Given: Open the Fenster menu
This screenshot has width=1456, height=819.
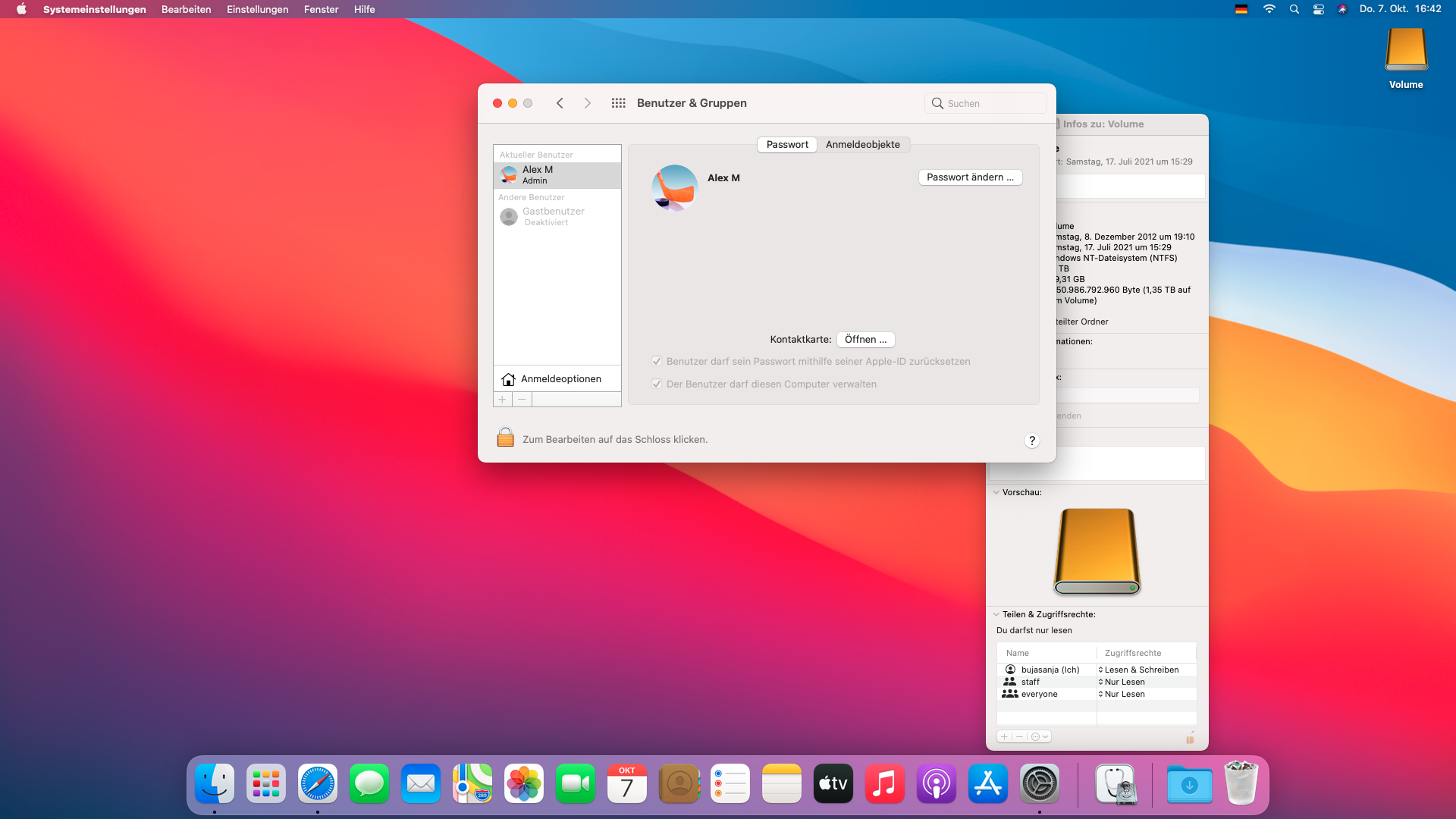Looking at the screenshot, I should 321,9.
